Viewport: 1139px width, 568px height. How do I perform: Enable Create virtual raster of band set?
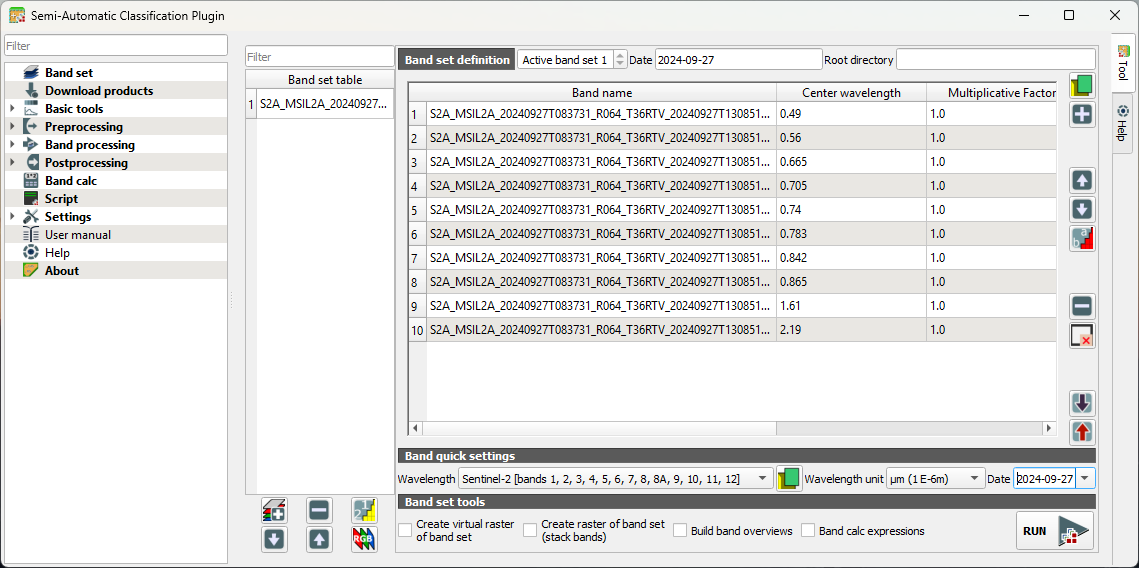pos(405,531)
